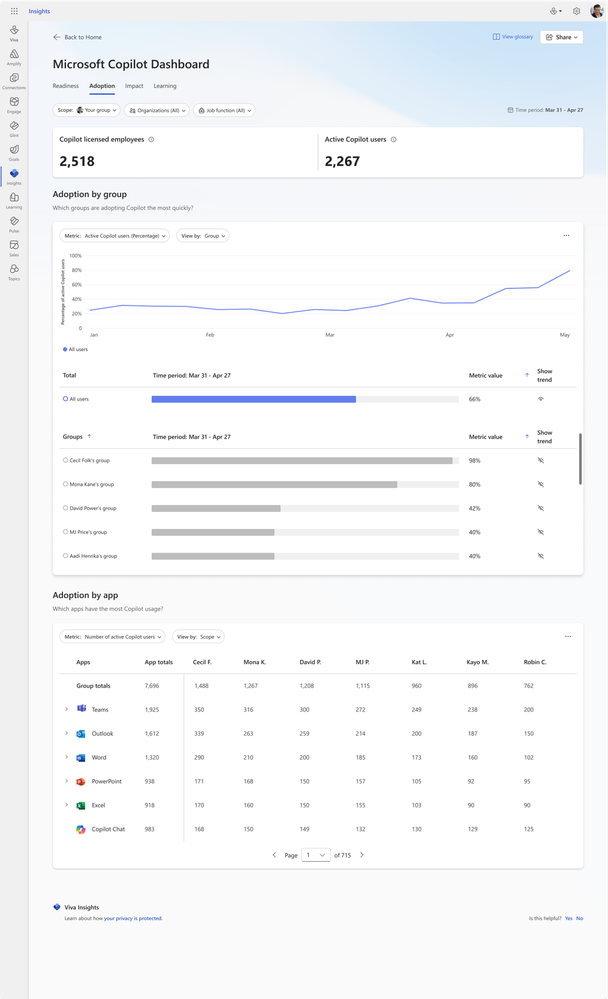Toggle show trend for David Power's group
The height and width of the screenshot is (999, 608).
540,508
